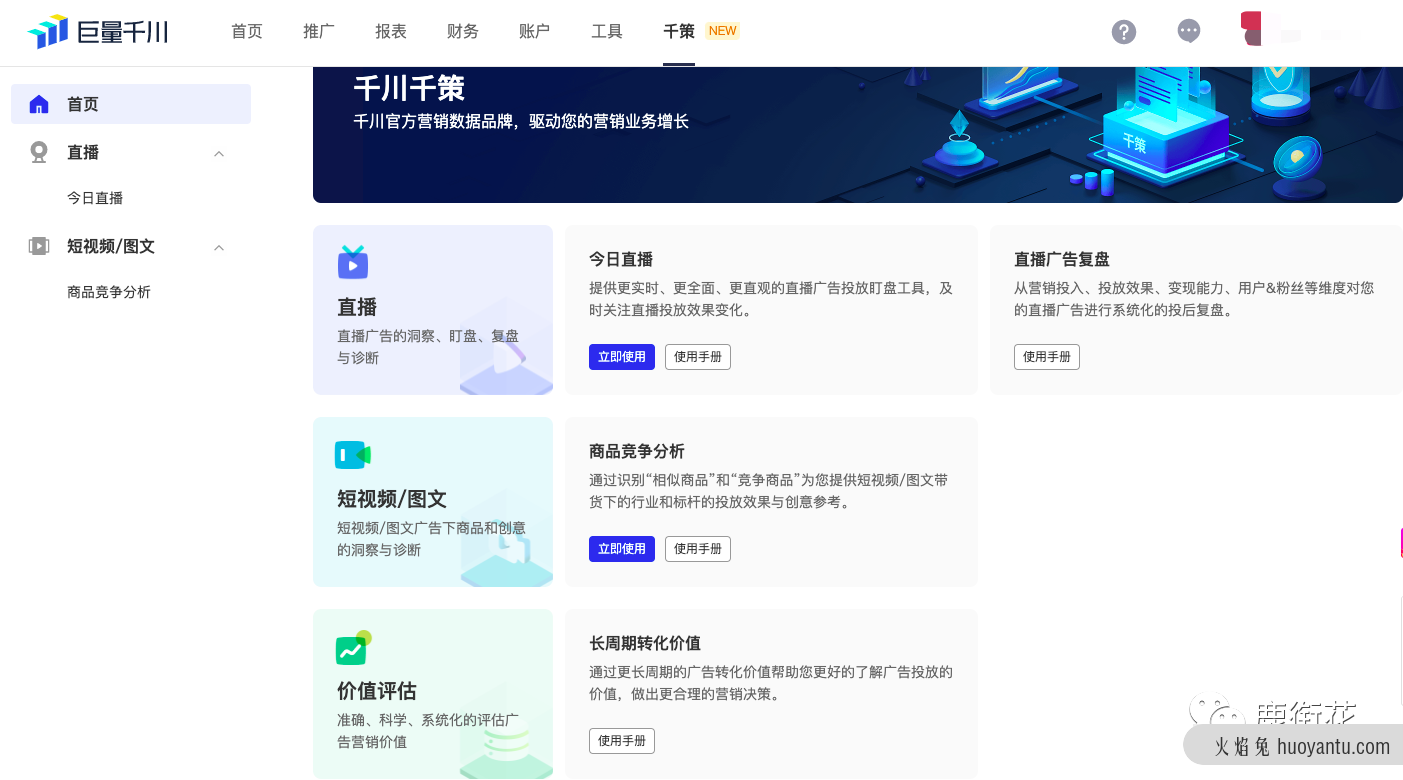Select 今日直播 in the left sidebar

point(95,198)
